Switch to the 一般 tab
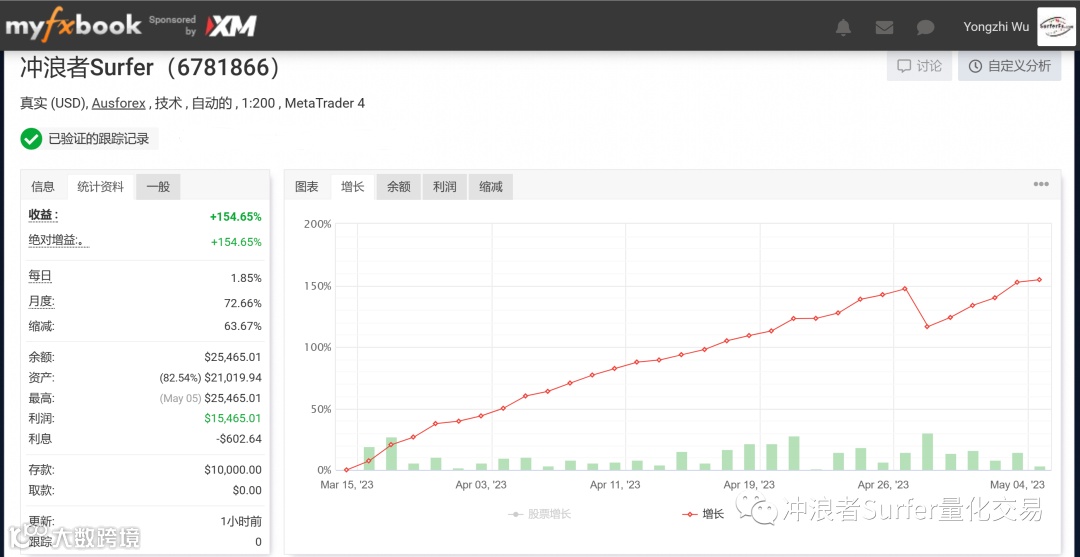 (158, 187)
